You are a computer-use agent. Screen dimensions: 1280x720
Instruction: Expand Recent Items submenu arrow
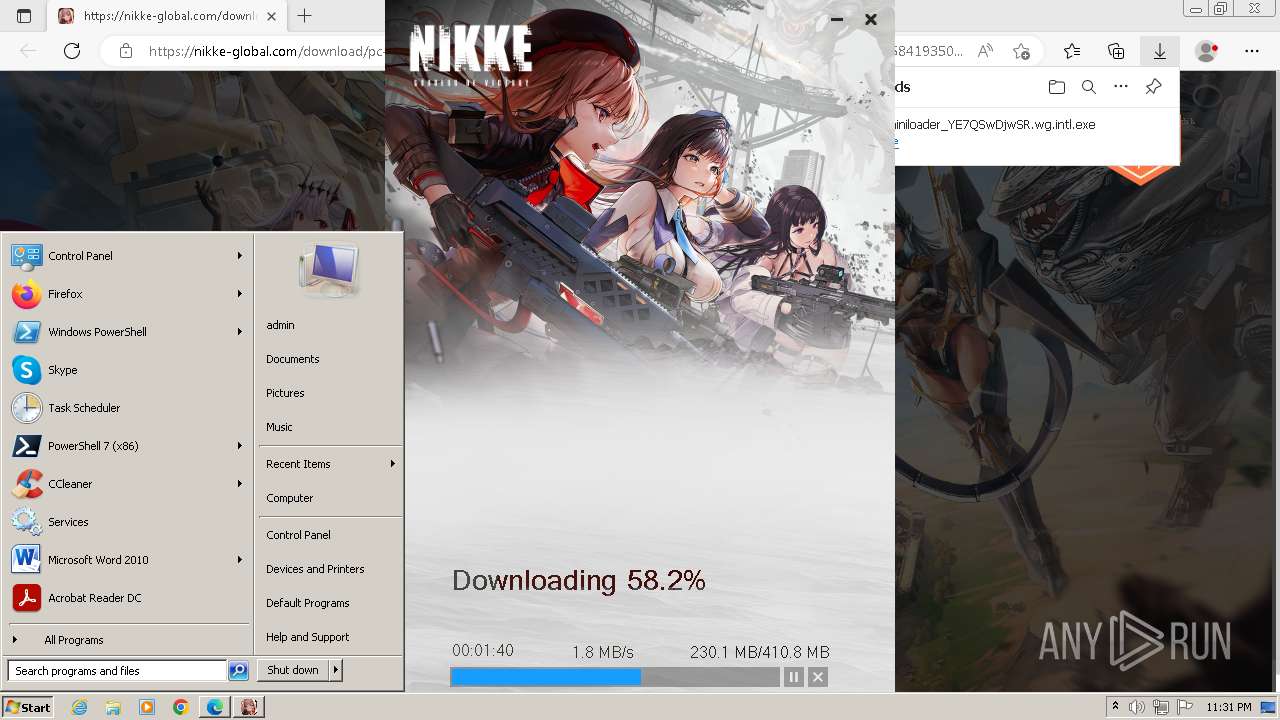coord(393,464)
